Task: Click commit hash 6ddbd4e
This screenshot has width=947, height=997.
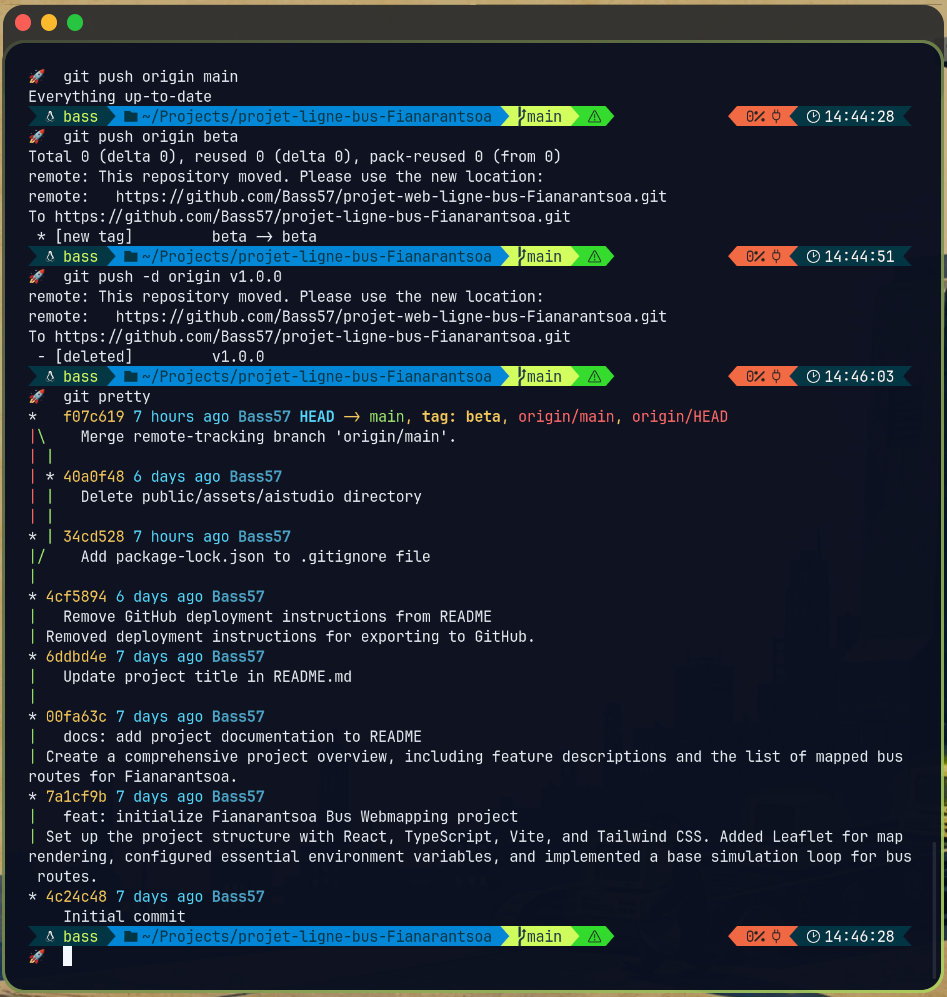Action: pyautogui.click(x=76, y=657)
